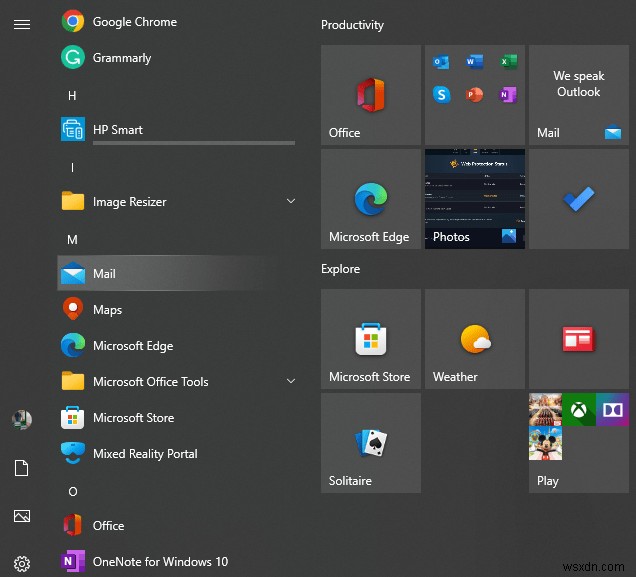Expand the Microsoft Office Tools folder chevron
The image size is (636, 577).
291,381
